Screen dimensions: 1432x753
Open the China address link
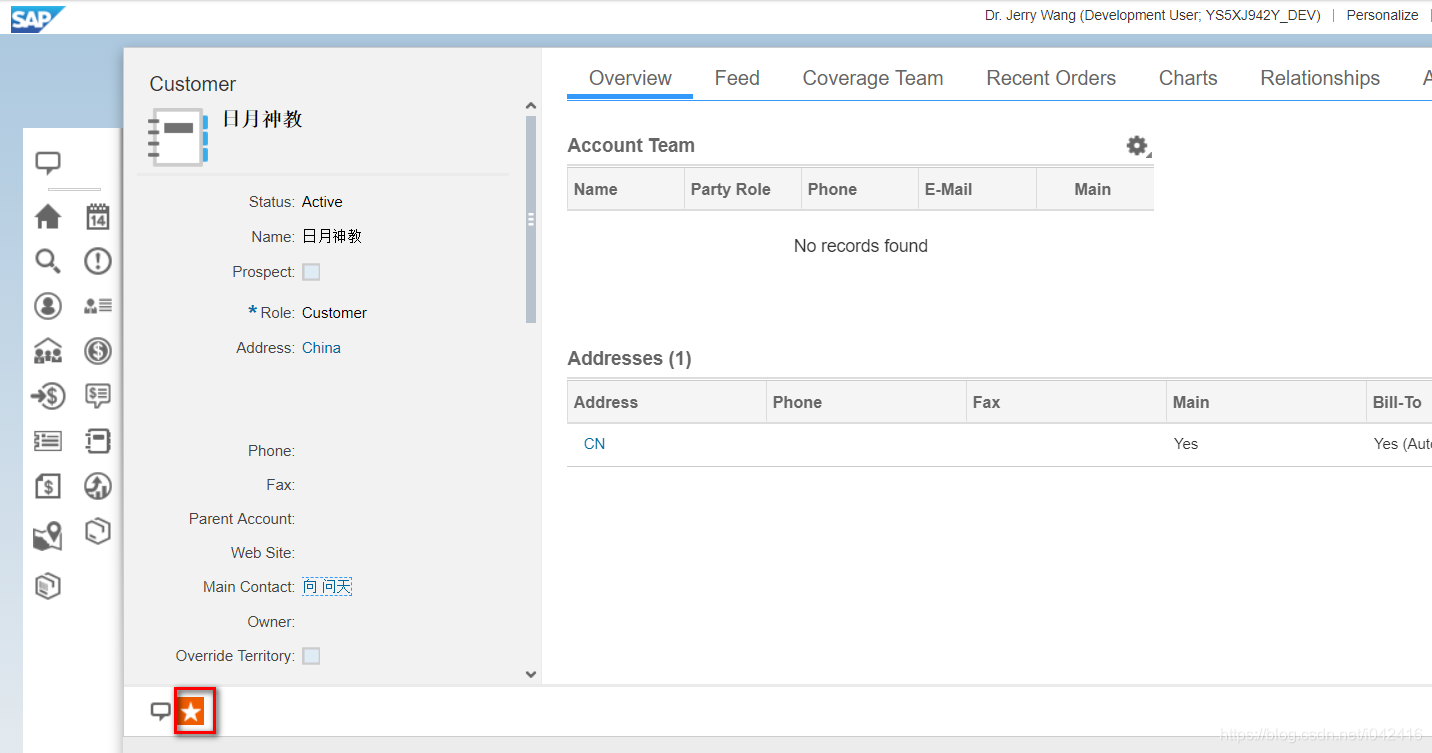pyautogui.click(x=321, y=348)
